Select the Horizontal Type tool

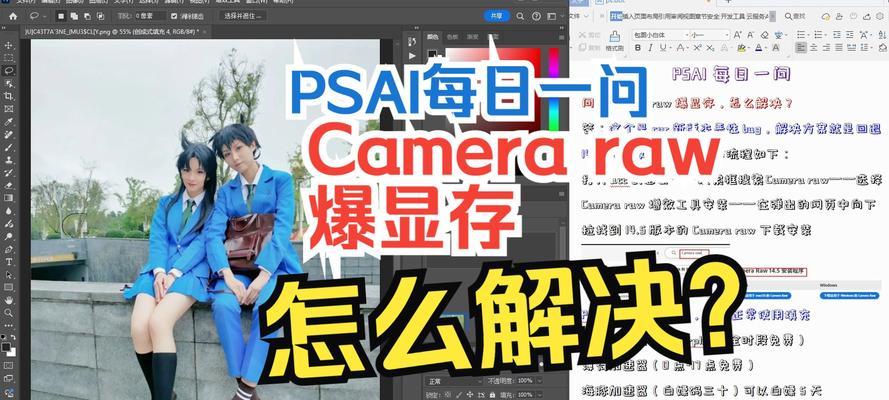(x=9, y=262)
